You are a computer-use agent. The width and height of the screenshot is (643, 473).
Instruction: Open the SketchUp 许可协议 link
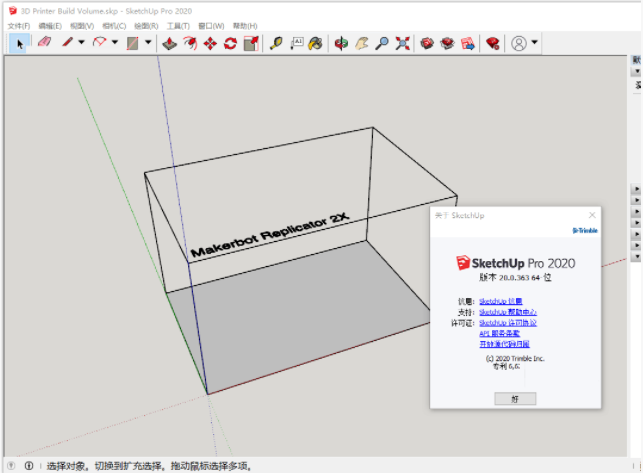(x=508, y=323)
